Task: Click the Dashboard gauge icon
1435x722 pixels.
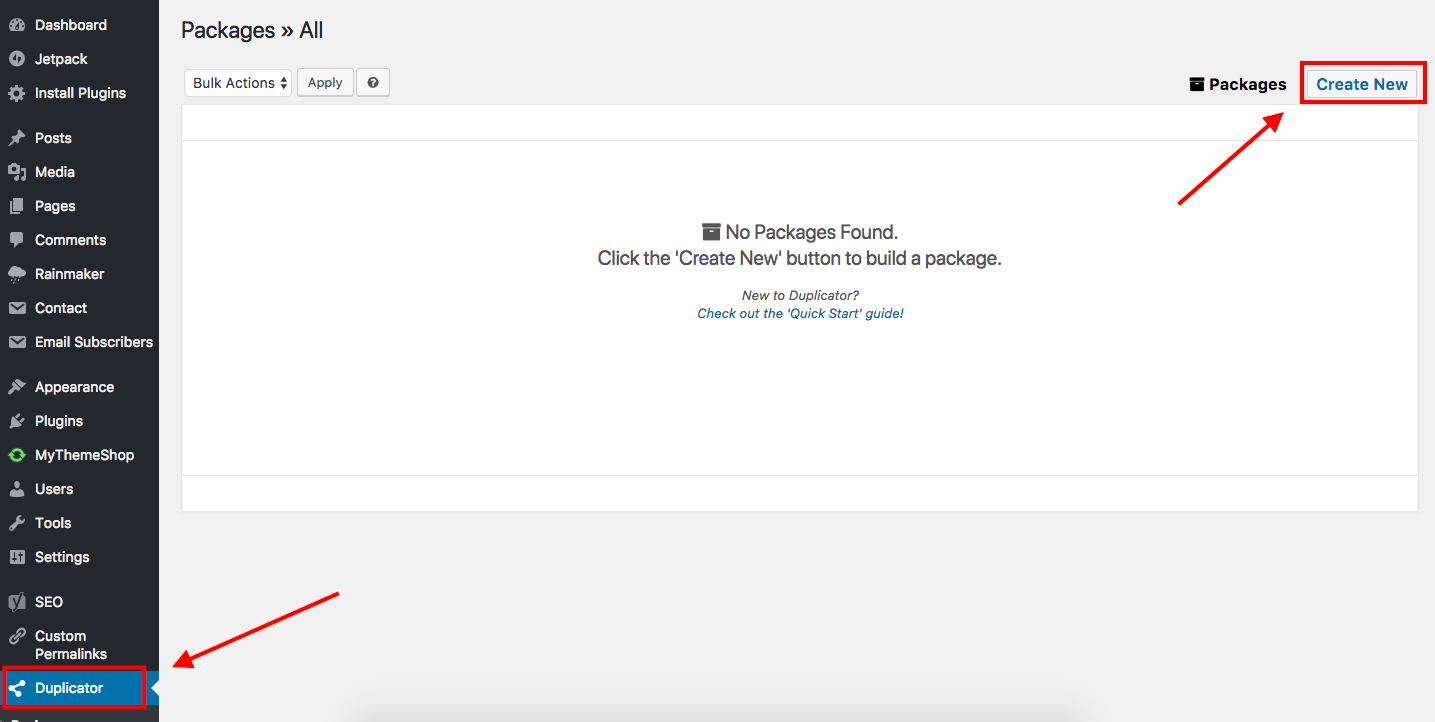Action: (x=17, y=25)
